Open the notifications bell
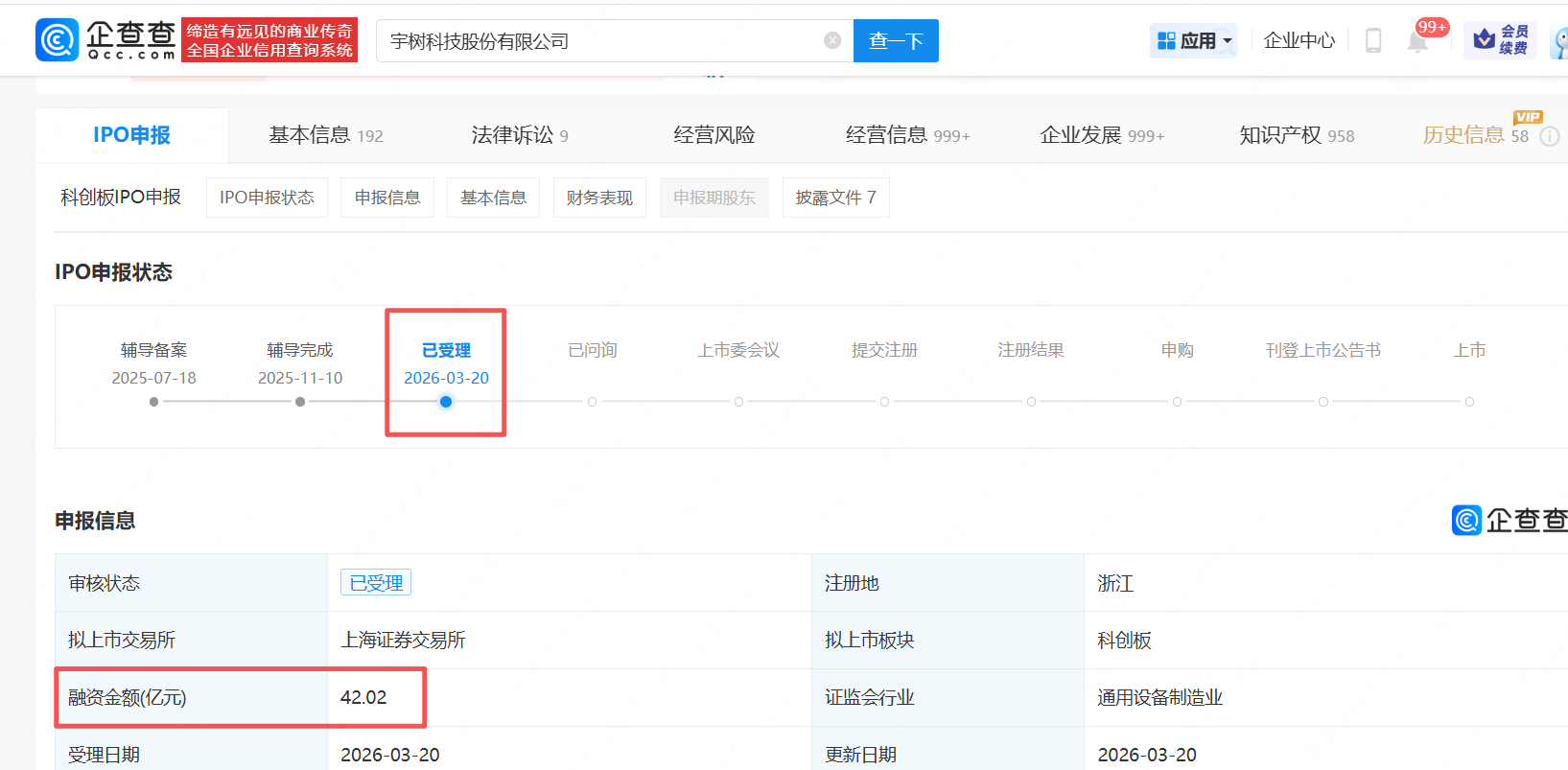1568x770 pixels. [1417, 41]
